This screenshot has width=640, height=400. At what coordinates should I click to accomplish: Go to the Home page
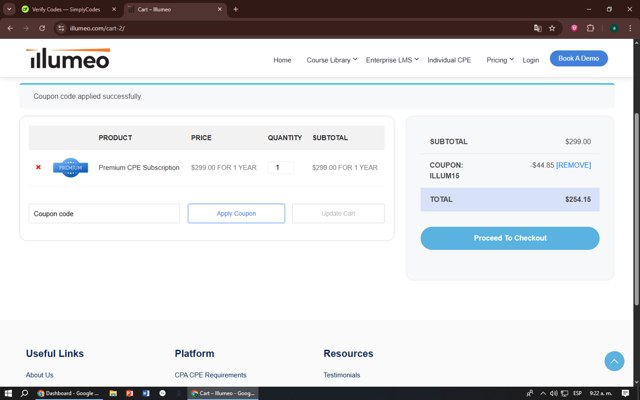coord(282,60)
